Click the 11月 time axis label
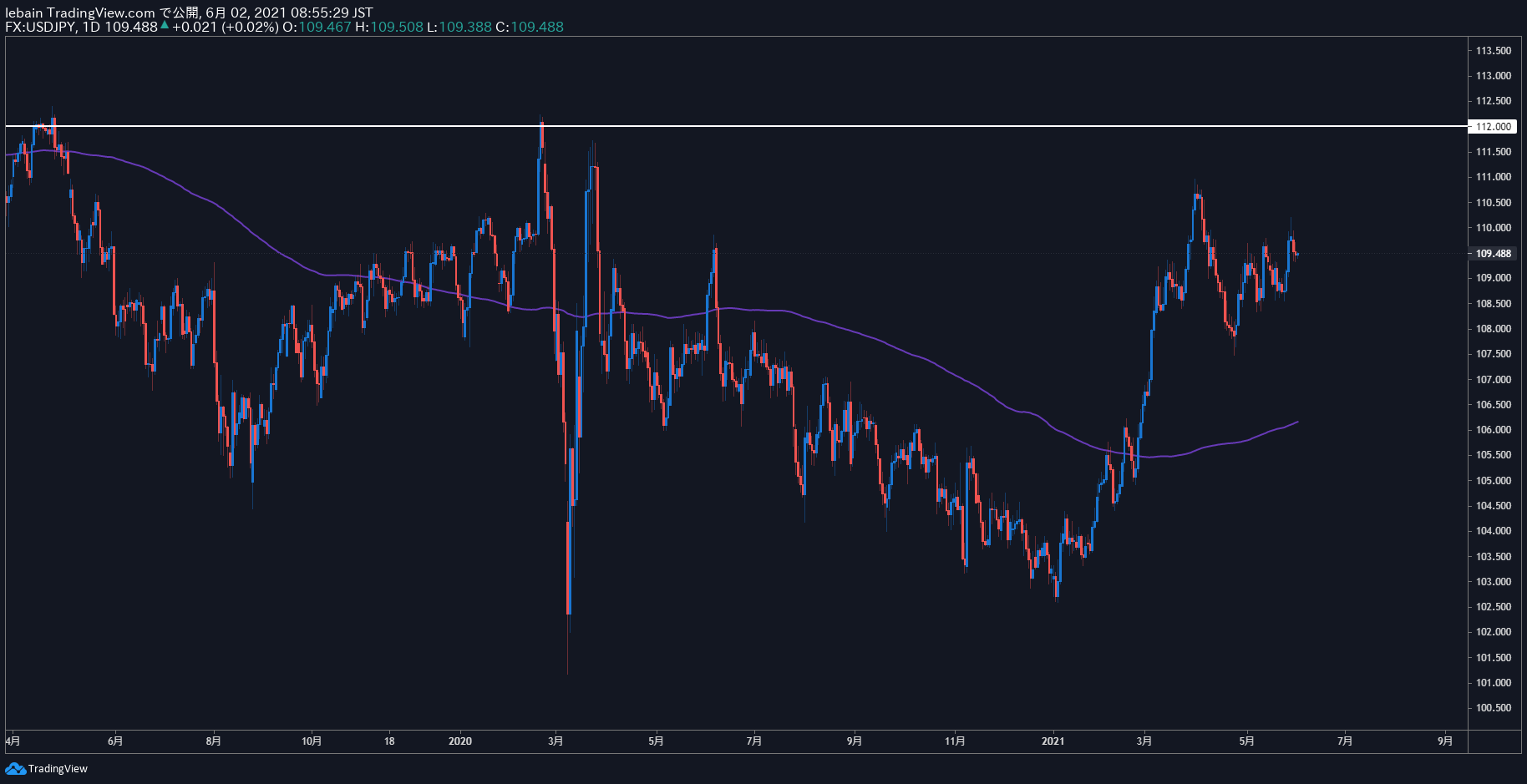 click(955, 741)
